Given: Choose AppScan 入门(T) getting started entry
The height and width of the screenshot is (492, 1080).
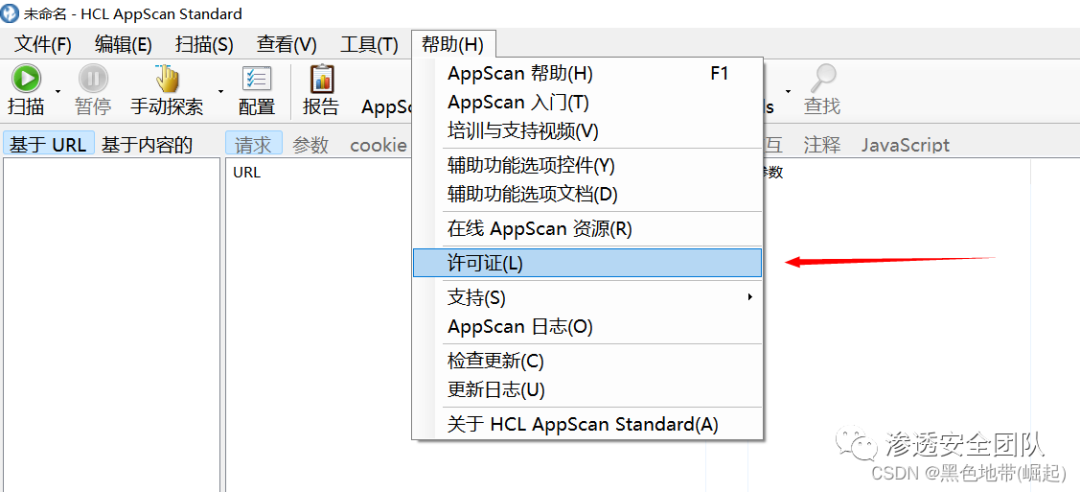Looking at the screenshot, I should click(x=588, y=102).
